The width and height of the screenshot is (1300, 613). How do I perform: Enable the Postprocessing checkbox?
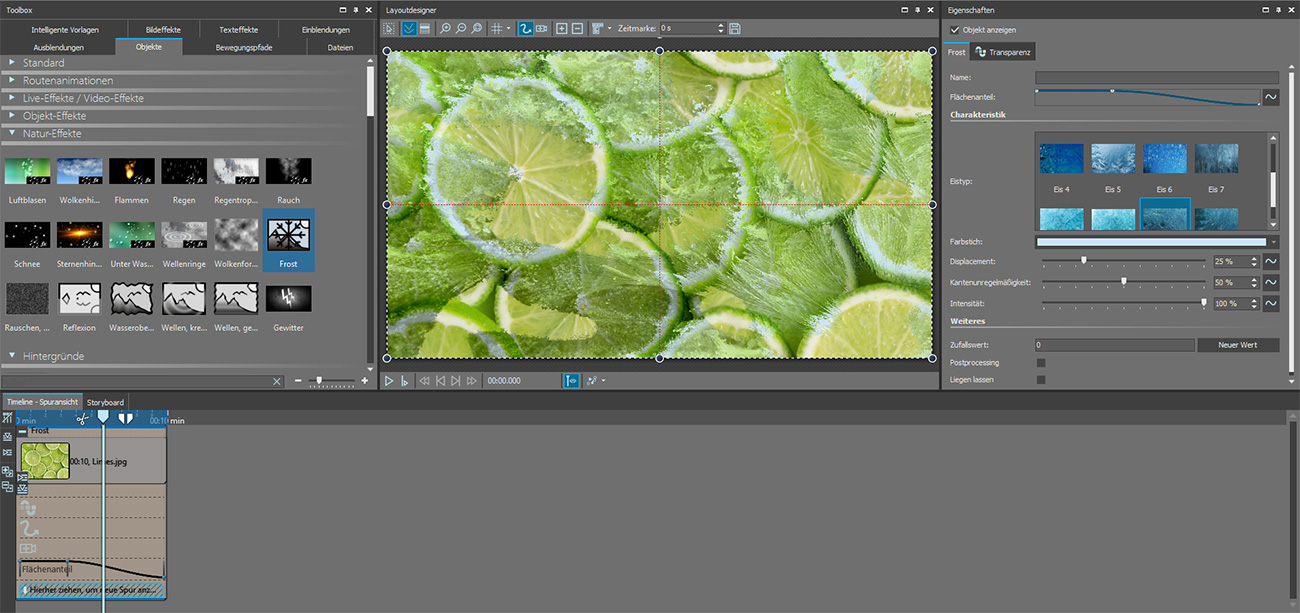point(1041,363)
